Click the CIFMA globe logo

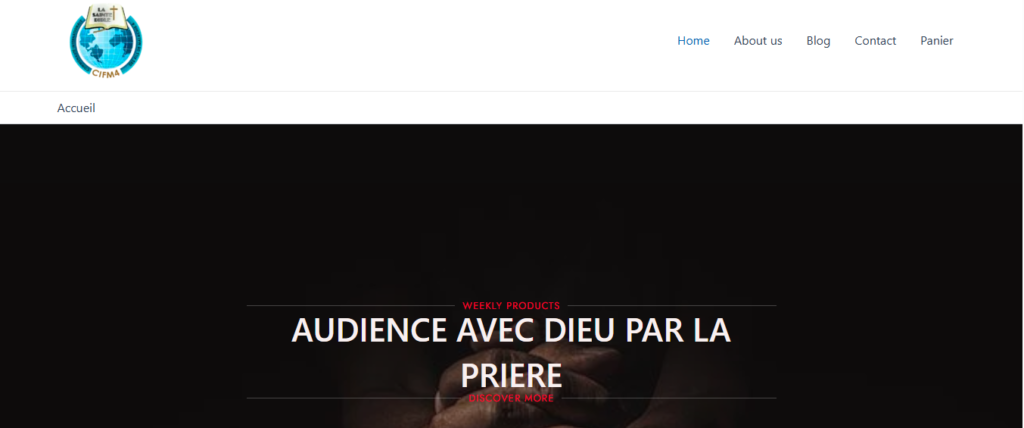pyautogui.click(x=106, y=42)
